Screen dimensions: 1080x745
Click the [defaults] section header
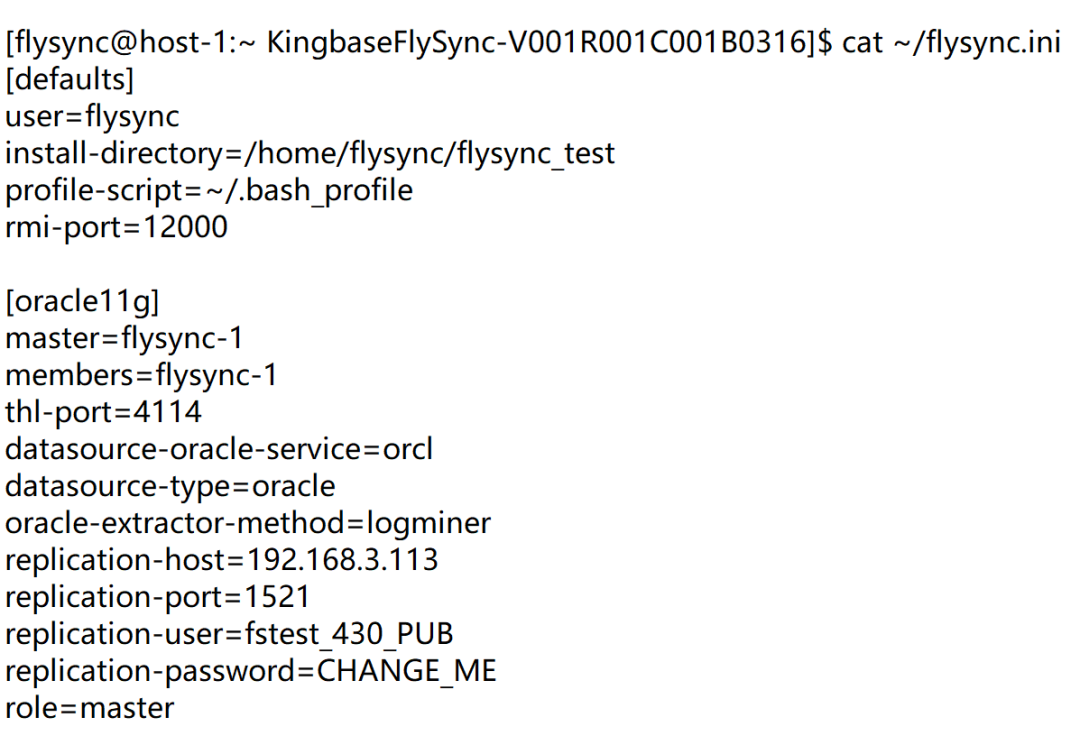coord(70,81)
